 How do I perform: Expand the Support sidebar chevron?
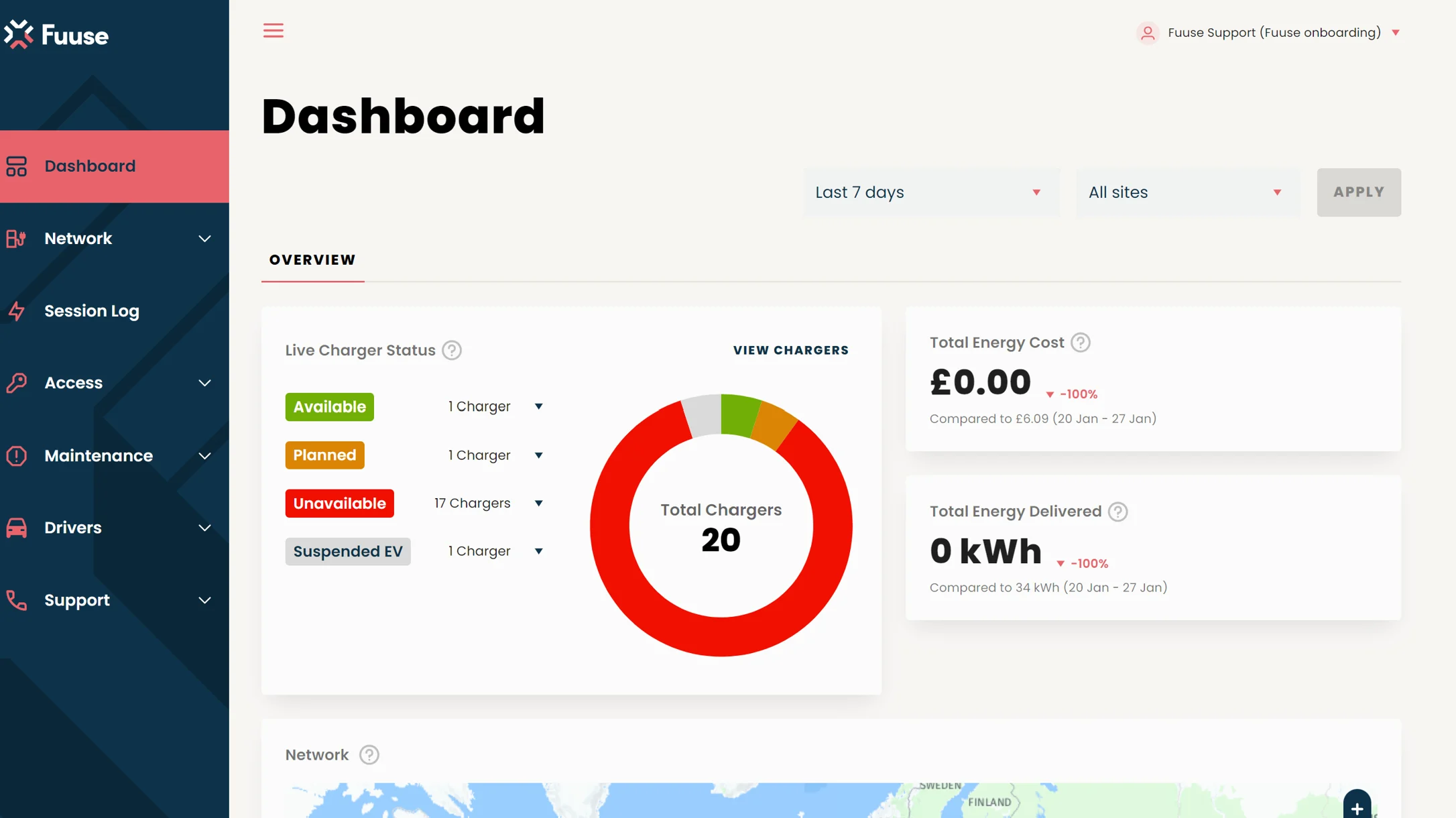click(x=205, y=600)
